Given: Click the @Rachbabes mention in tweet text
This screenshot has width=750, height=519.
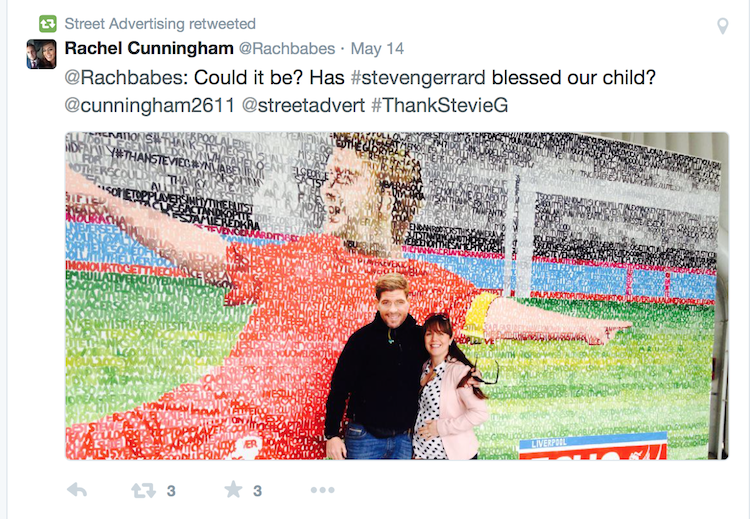Looking at the screenshot, I should click(x=126, y=78).
